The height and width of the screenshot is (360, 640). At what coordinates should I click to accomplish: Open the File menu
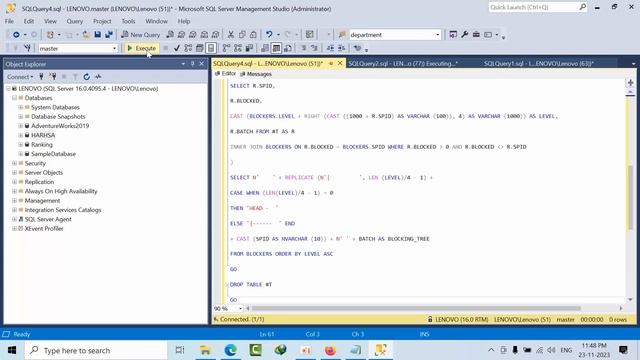tap(9, 21)
